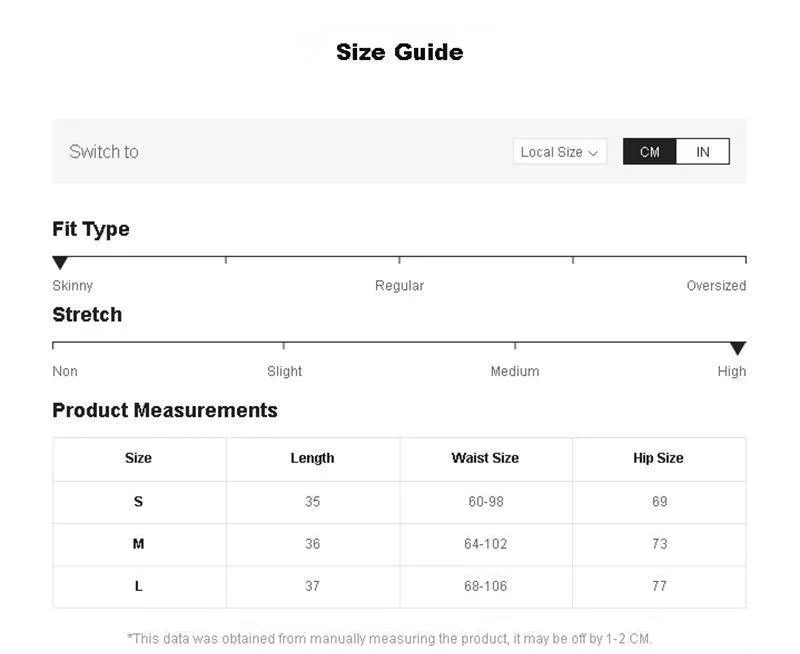Click the Oversized fit label
Screen dimensions: 800x654
click(716, 286)
